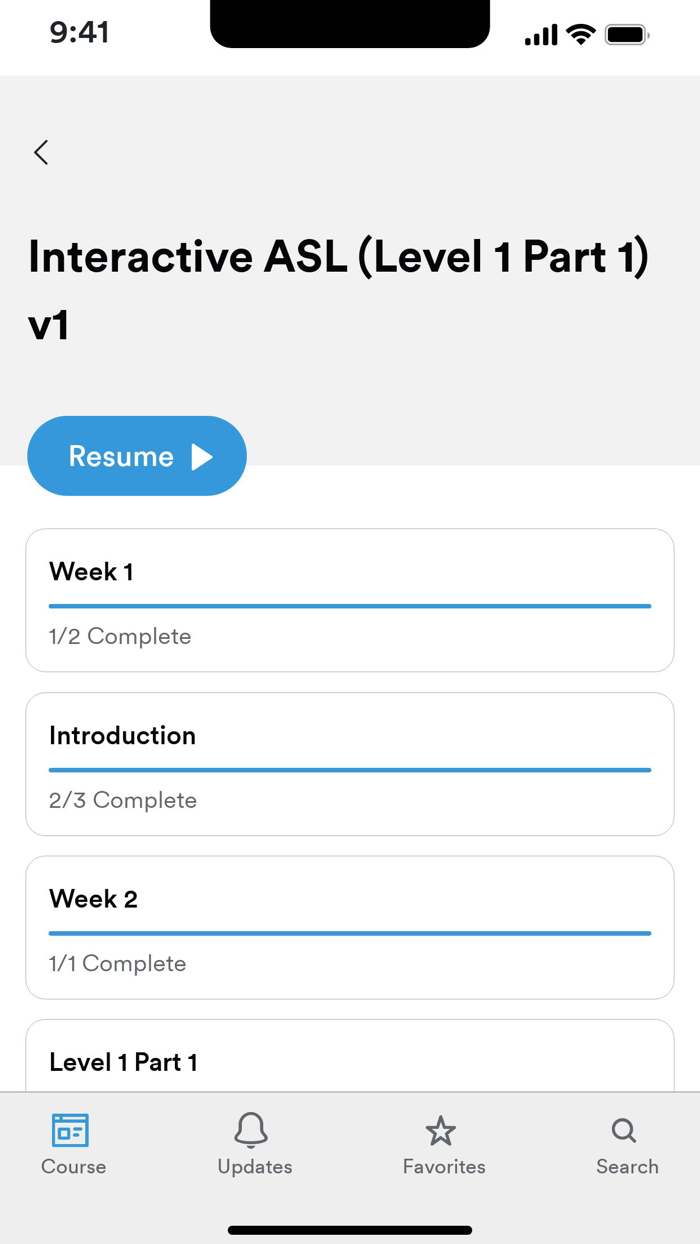Click the Introduction progress bar
Screen dimensions: 700x1244
point(350,770)
